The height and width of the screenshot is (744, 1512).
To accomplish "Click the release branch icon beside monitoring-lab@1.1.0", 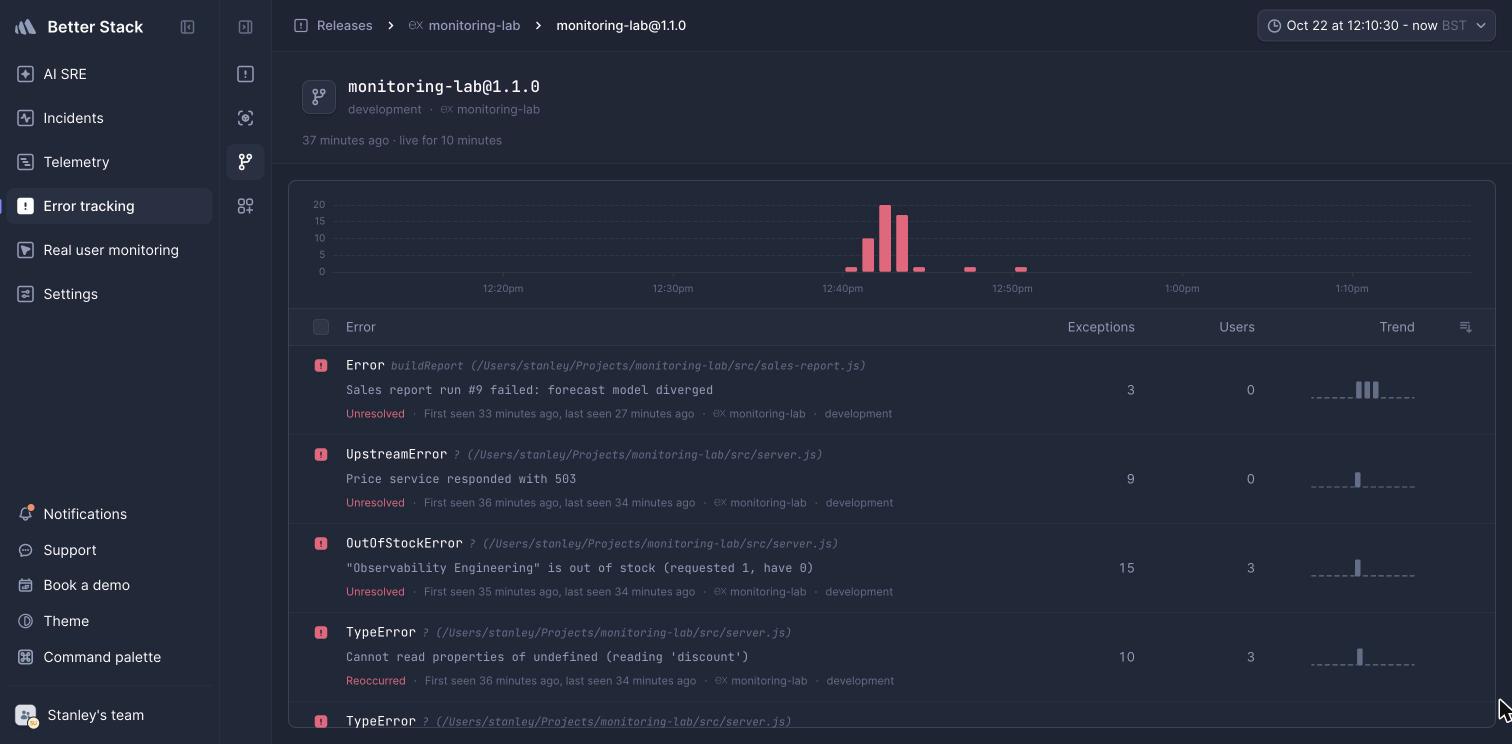I will [319, 97].
